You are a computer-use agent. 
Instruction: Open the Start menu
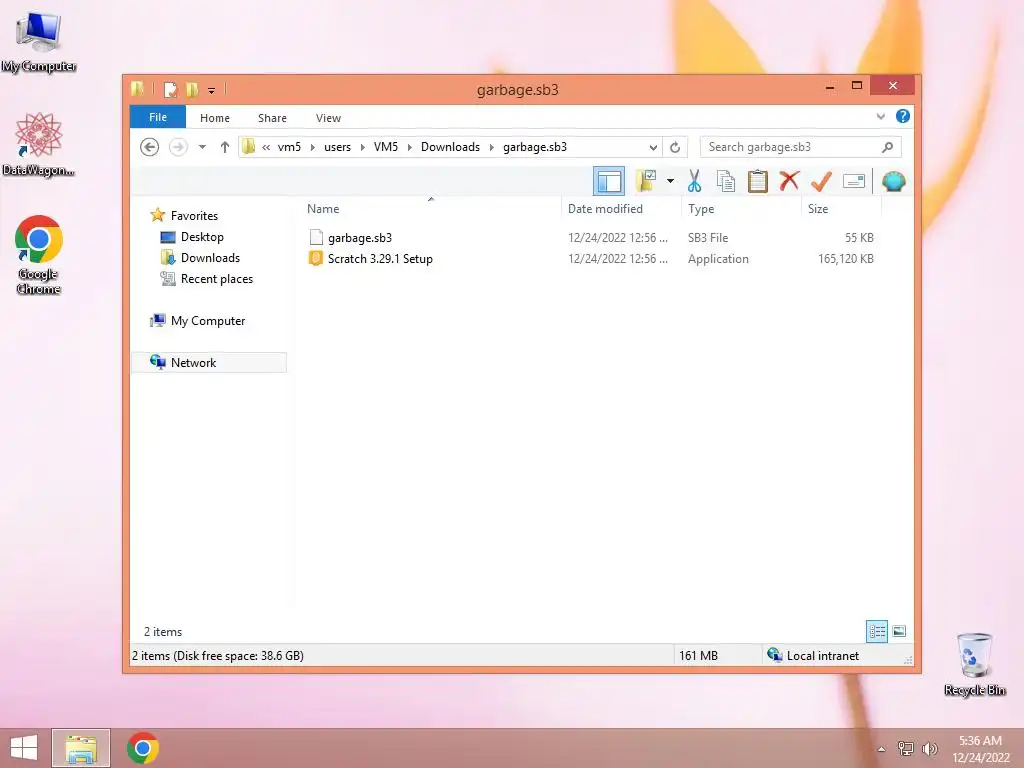tap(24, 748)
